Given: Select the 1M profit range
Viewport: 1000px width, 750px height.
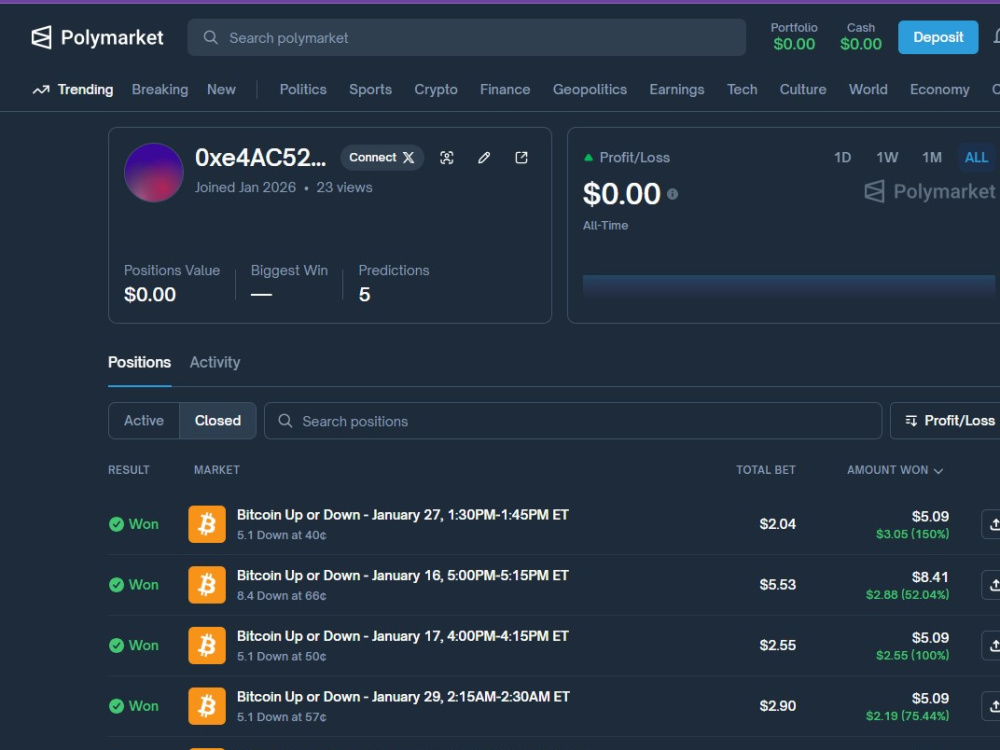Looking at the screenshot, I should 932,158.
